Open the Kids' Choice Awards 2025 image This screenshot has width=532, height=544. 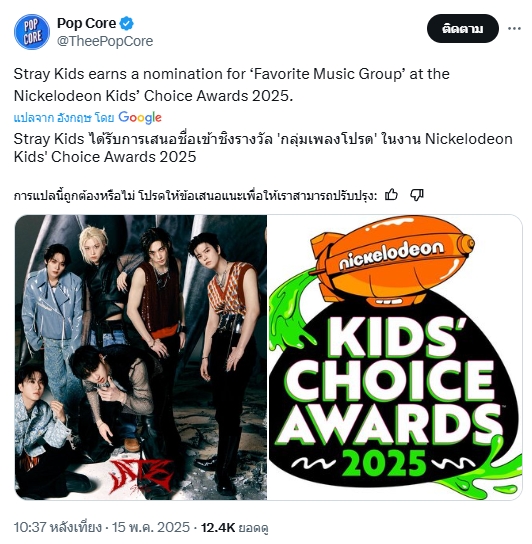click(x=395, y=357)
